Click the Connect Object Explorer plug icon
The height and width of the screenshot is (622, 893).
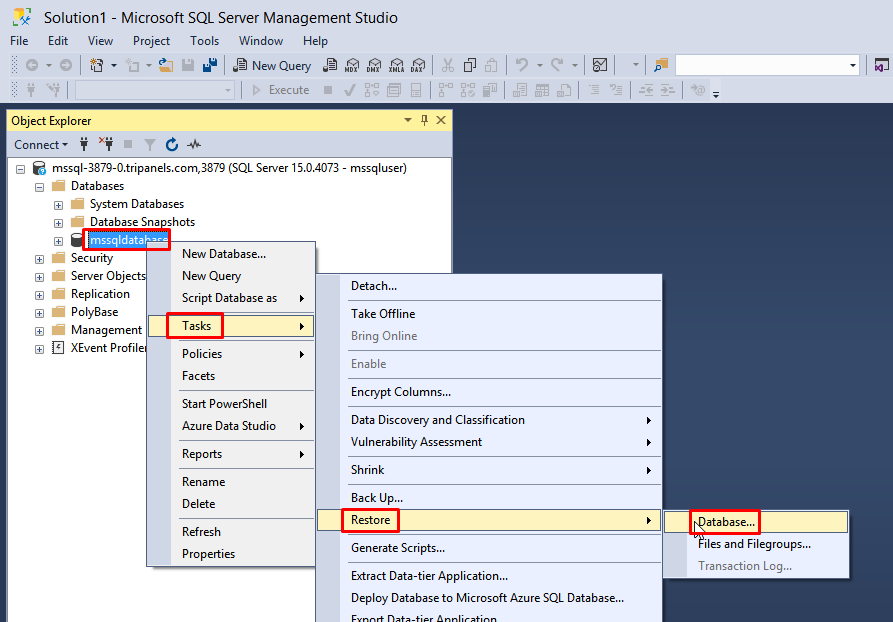[x=84, y=145]
